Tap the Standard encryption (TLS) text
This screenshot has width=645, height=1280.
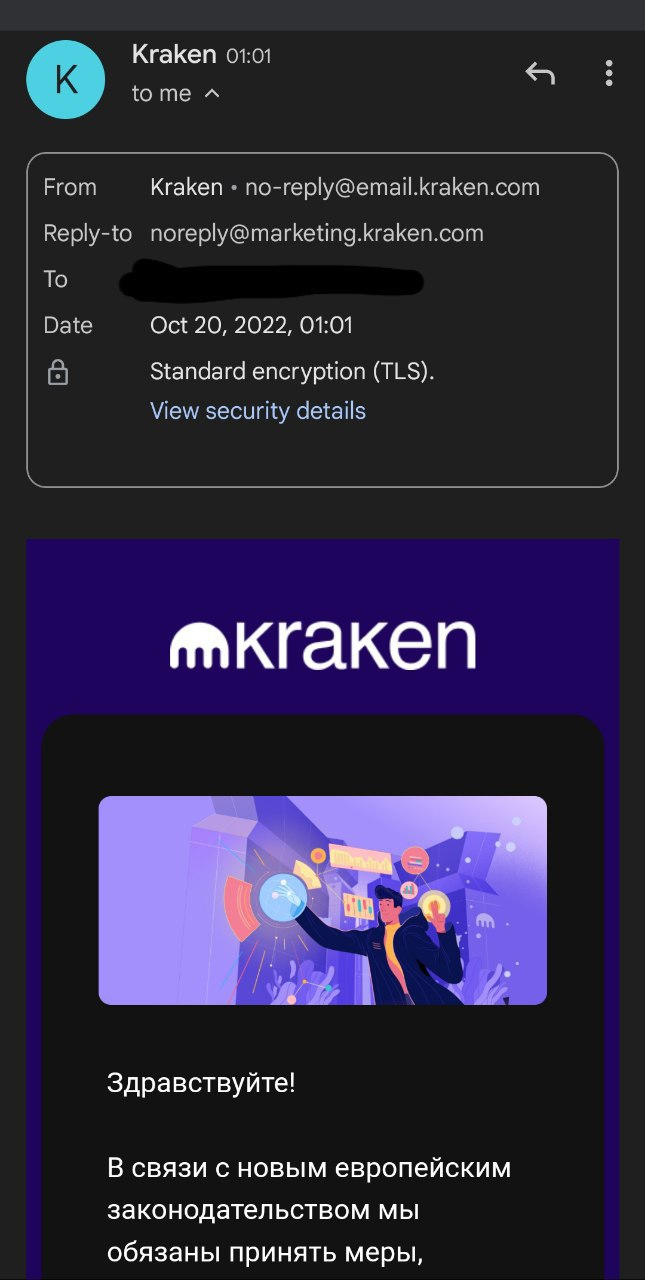tap(292, 372)
